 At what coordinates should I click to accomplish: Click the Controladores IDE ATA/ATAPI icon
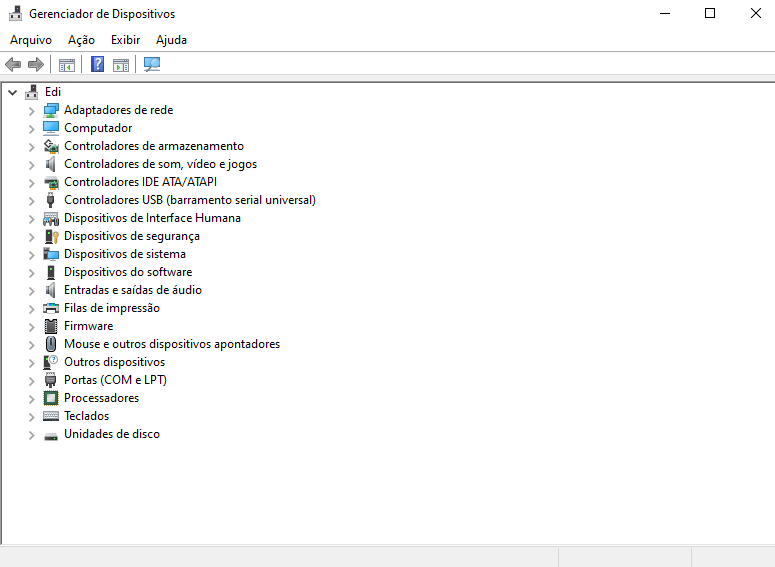(51, 182)
